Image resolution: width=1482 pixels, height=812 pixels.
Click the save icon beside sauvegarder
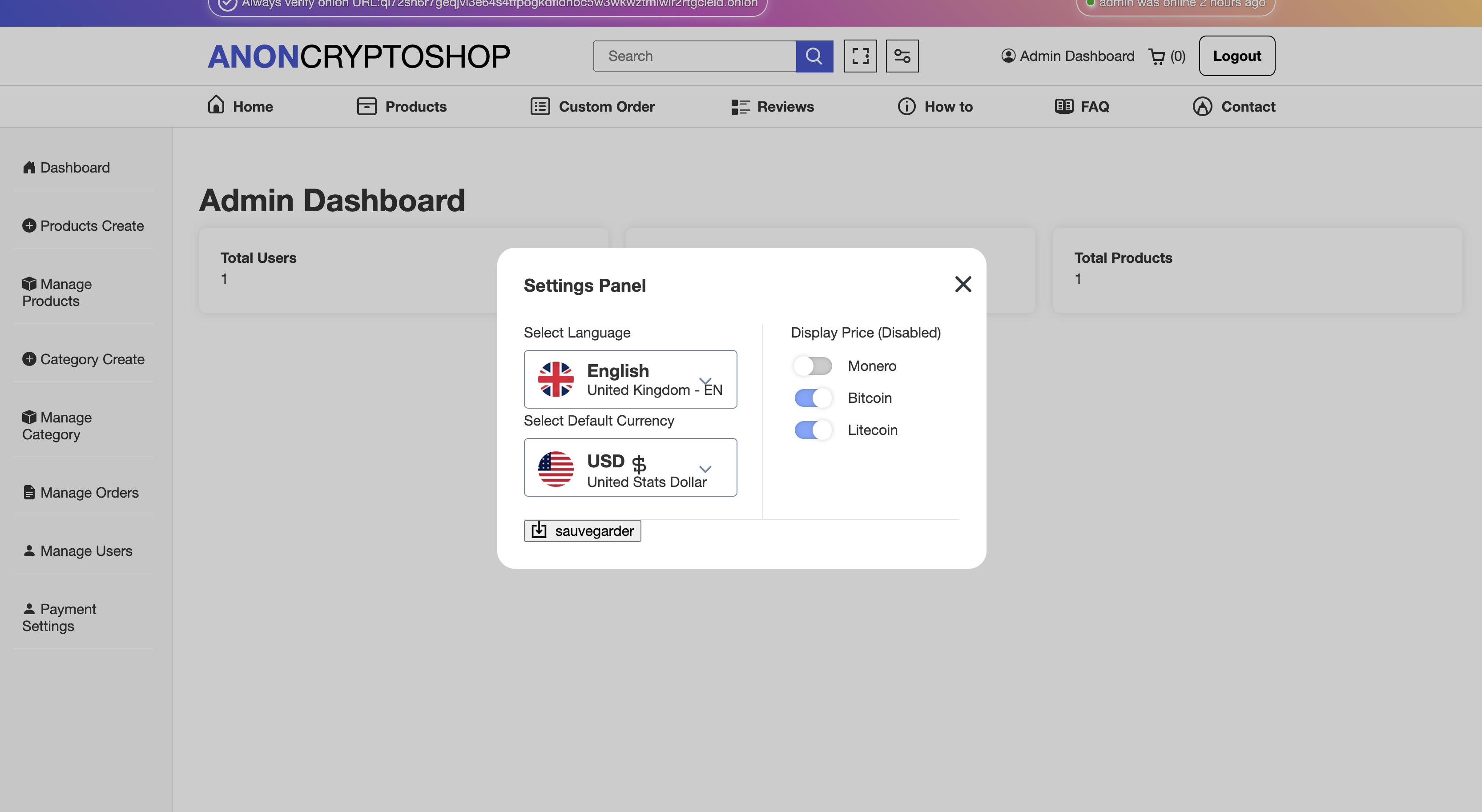click(x=539, y=530)
